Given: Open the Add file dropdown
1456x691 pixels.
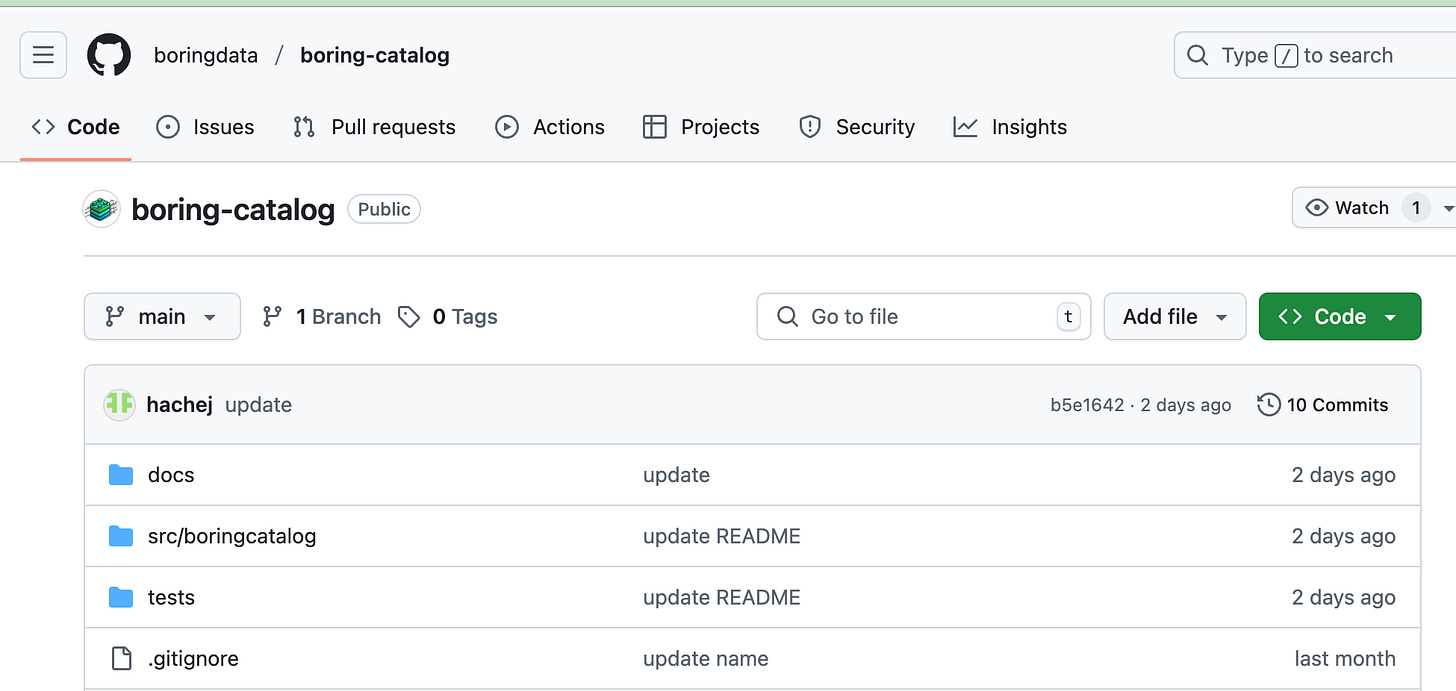Looking at the screenshot, I should pyautogui.click(x=1175, y=316).
